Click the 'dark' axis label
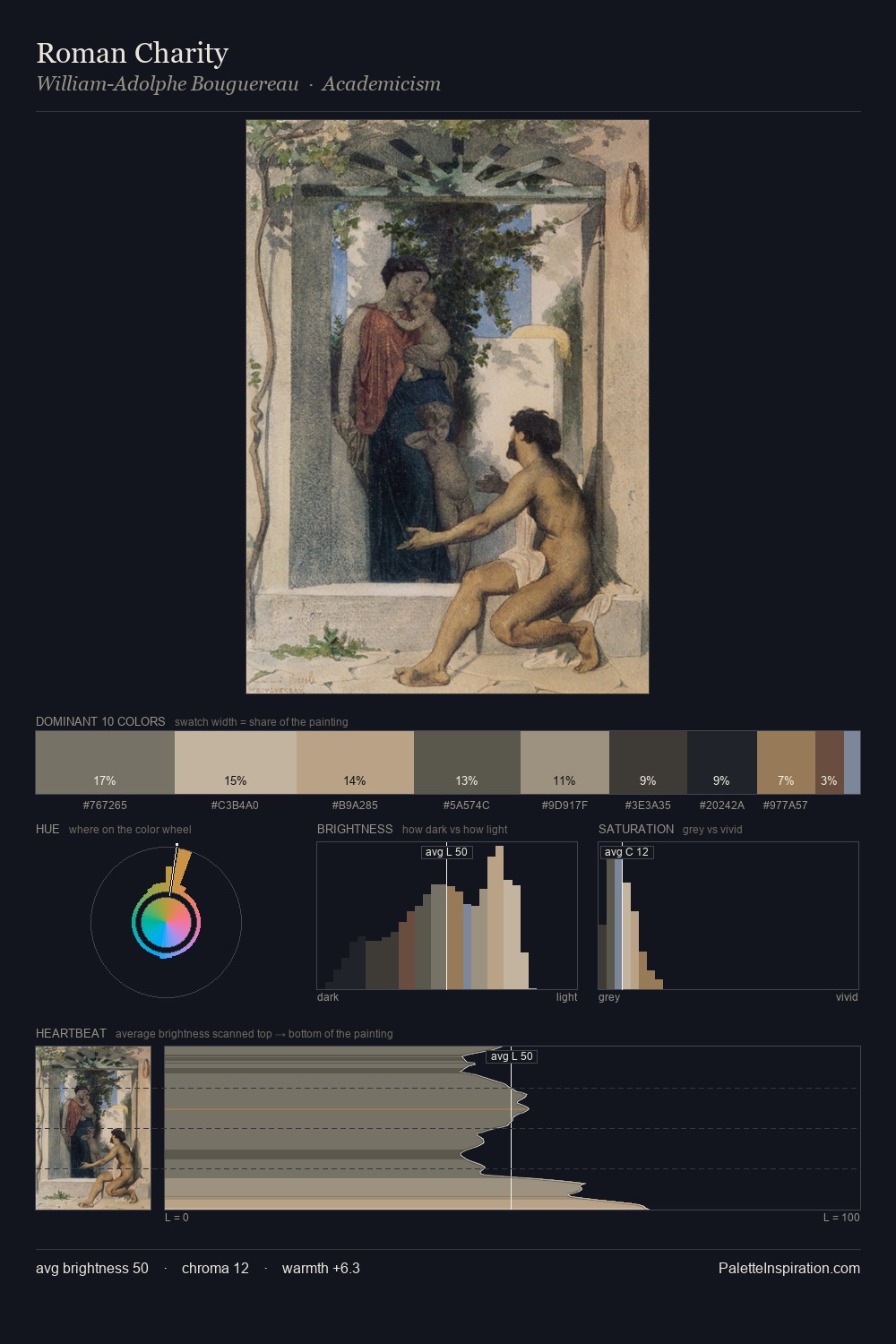The height and width of the screenshot is (1344, 896). [328, 997]
